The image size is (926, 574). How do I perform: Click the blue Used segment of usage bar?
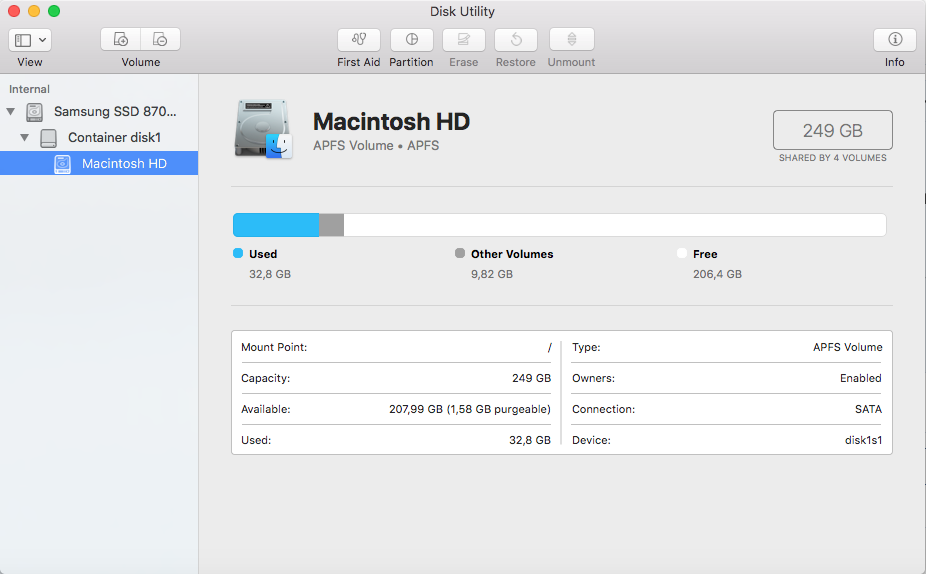tap(276, 225)
